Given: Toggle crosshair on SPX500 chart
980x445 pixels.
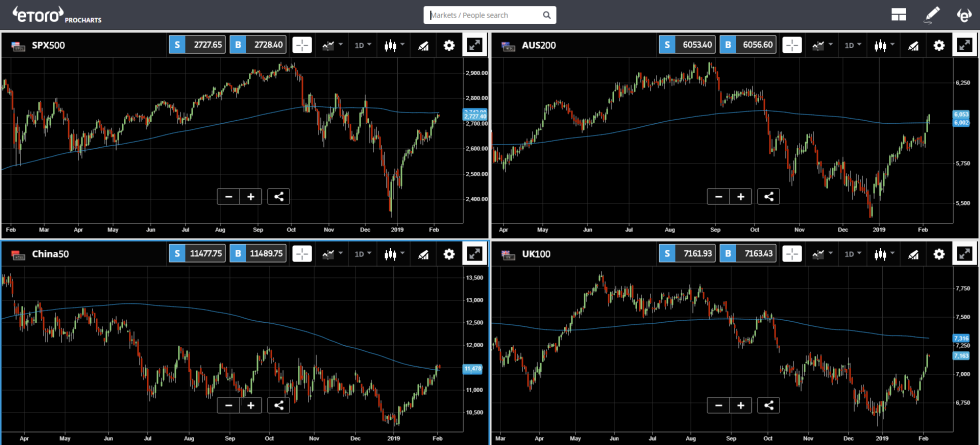Looking at the screenshot, I should [x=302, y=45].
